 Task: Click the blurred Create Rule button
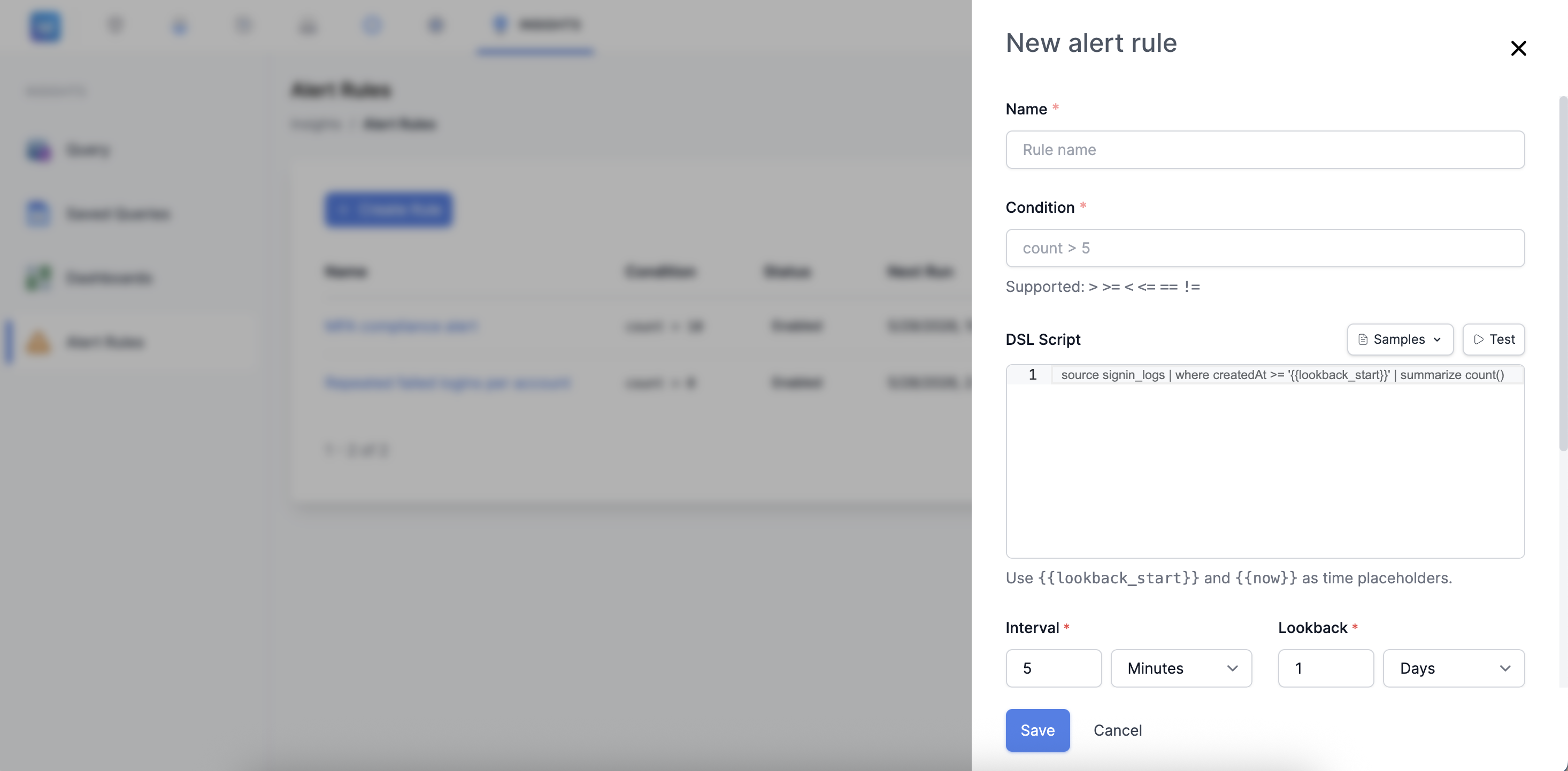pyautogui.click(x=388, y=210)
